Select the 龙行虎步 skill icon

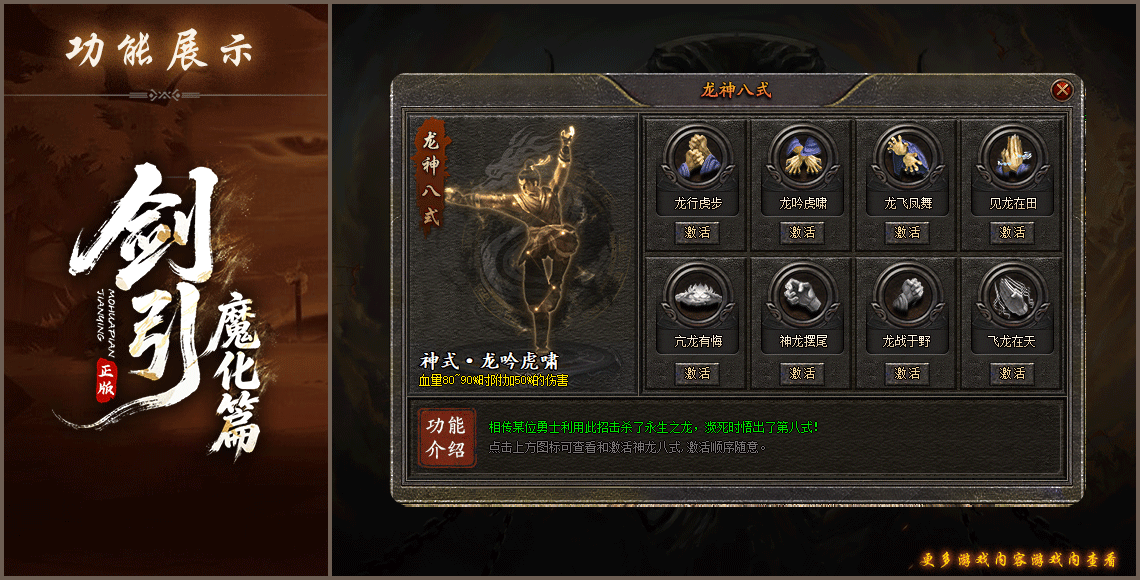[697, 157]
